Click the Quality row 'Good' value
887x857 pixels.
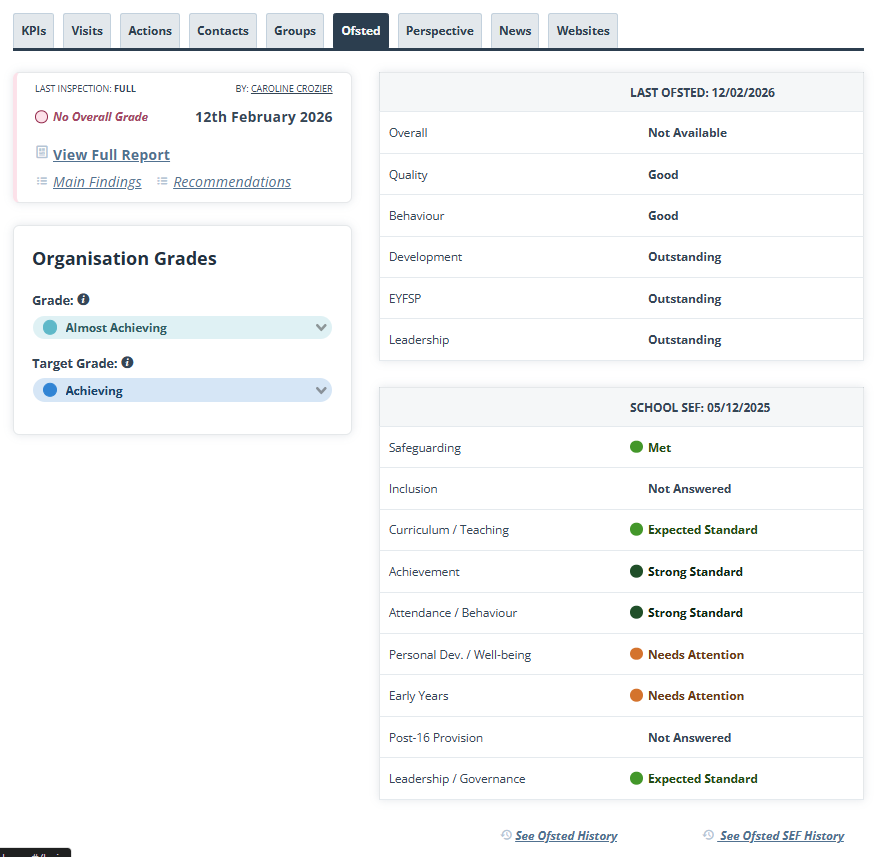click(663, 175)
